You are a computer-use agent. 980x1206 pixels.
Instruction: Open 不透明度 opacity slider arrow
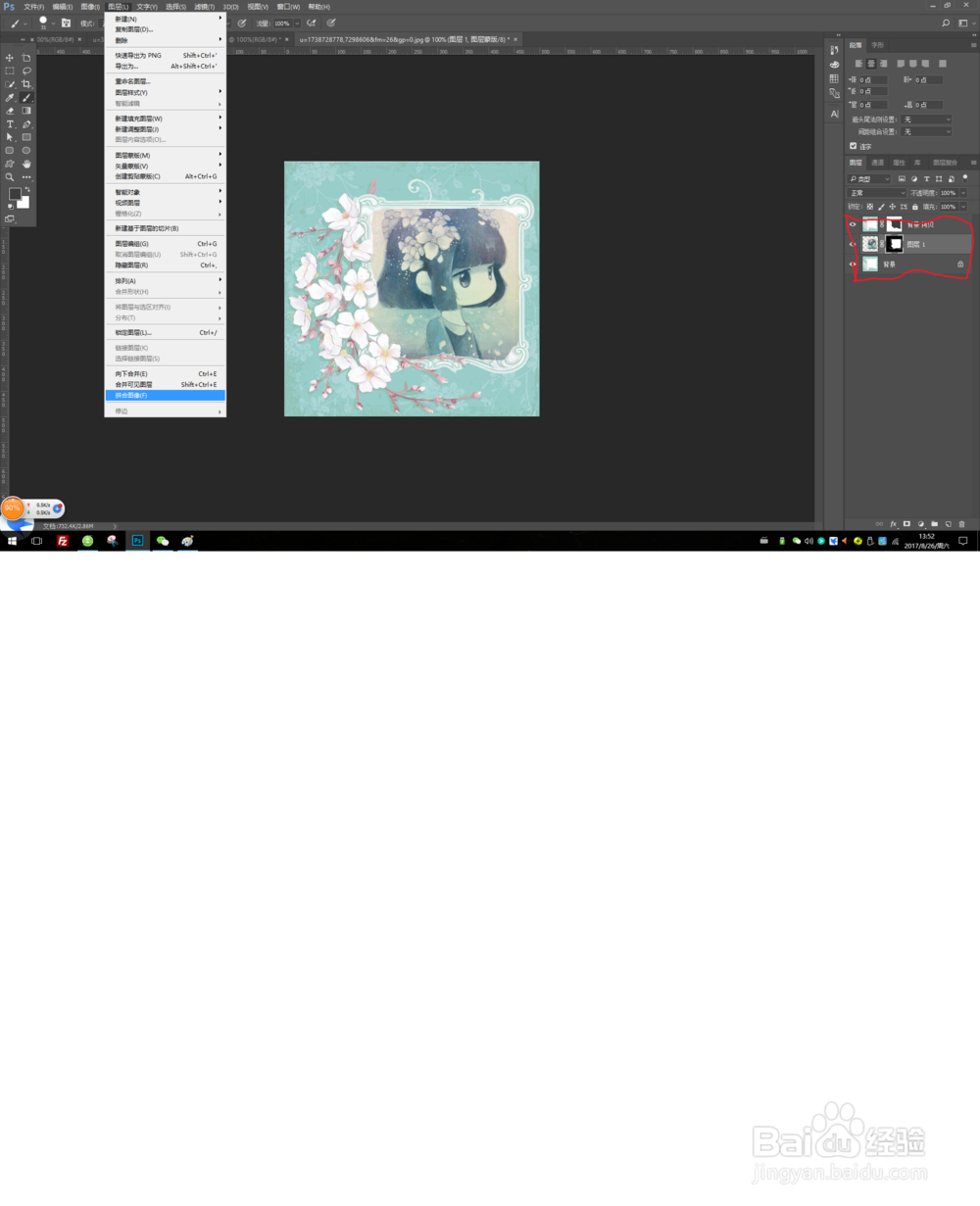(963, 193)
